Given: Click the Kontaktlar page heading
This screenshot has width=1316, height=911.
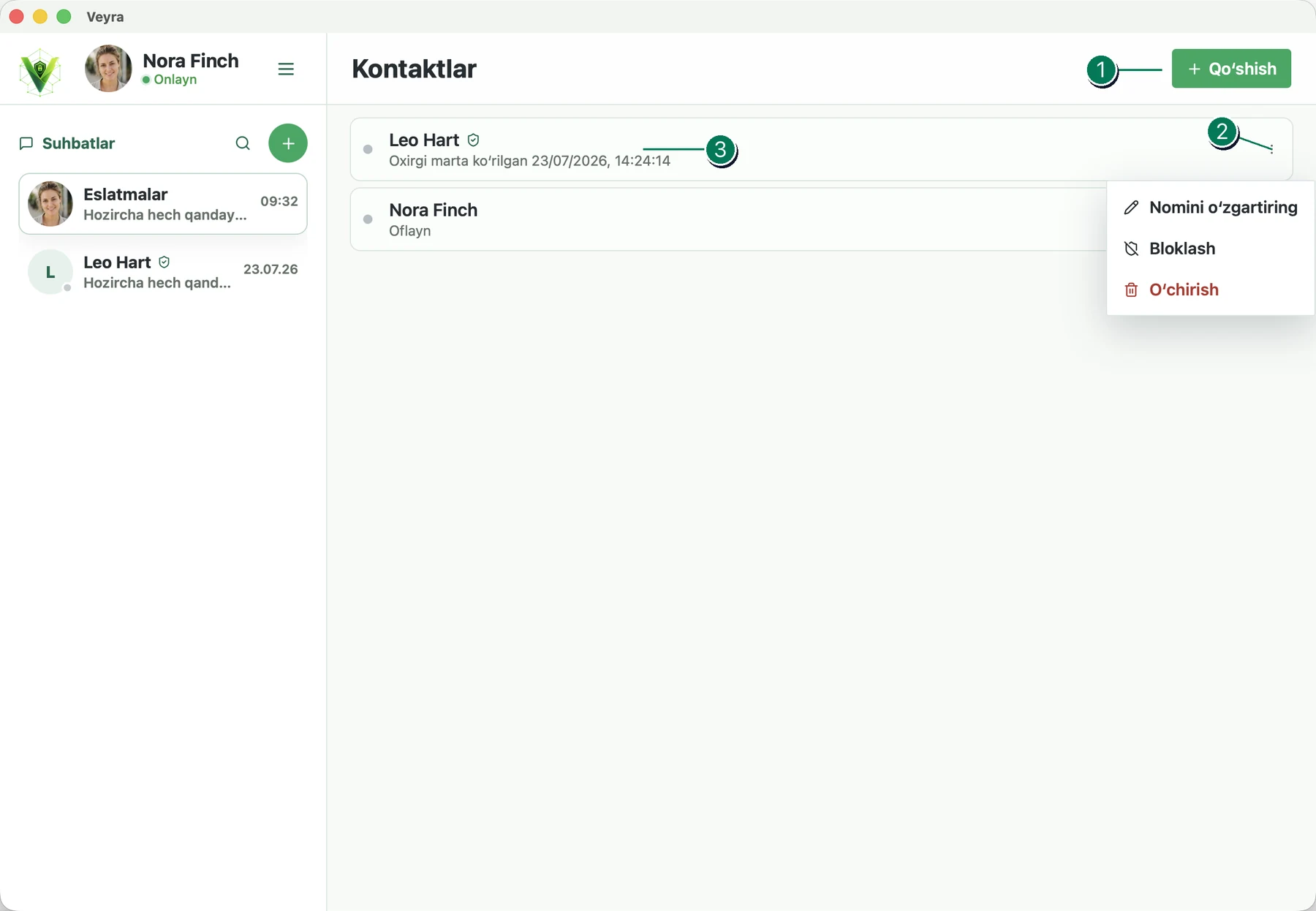Looking at the screenshot, I should click(x=414, y=69).
